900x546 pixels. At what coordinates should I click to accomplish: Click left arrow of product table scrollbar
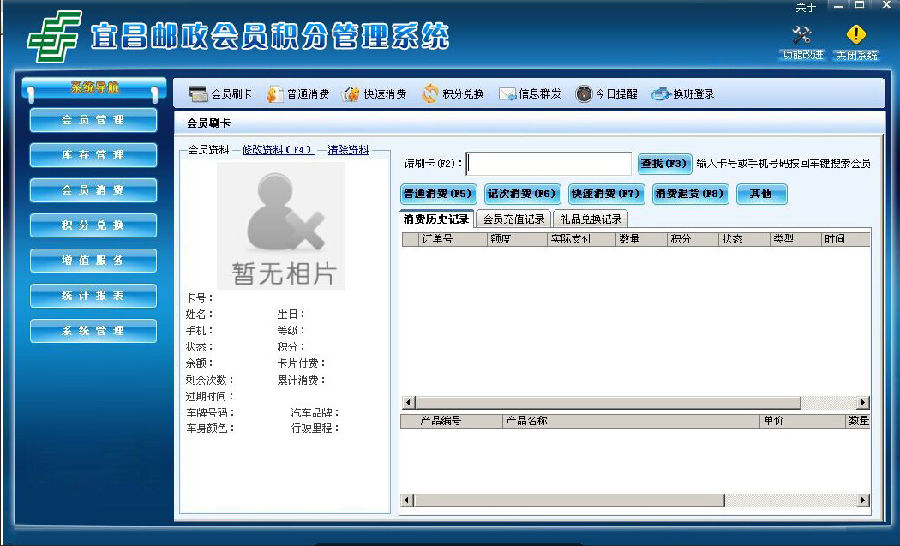point(407,500)
